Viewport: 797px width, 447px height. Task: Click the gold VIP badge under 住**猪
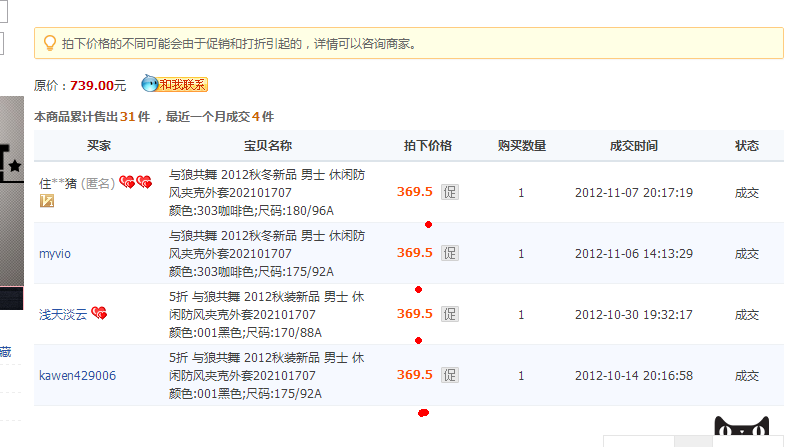pos(46,201)
